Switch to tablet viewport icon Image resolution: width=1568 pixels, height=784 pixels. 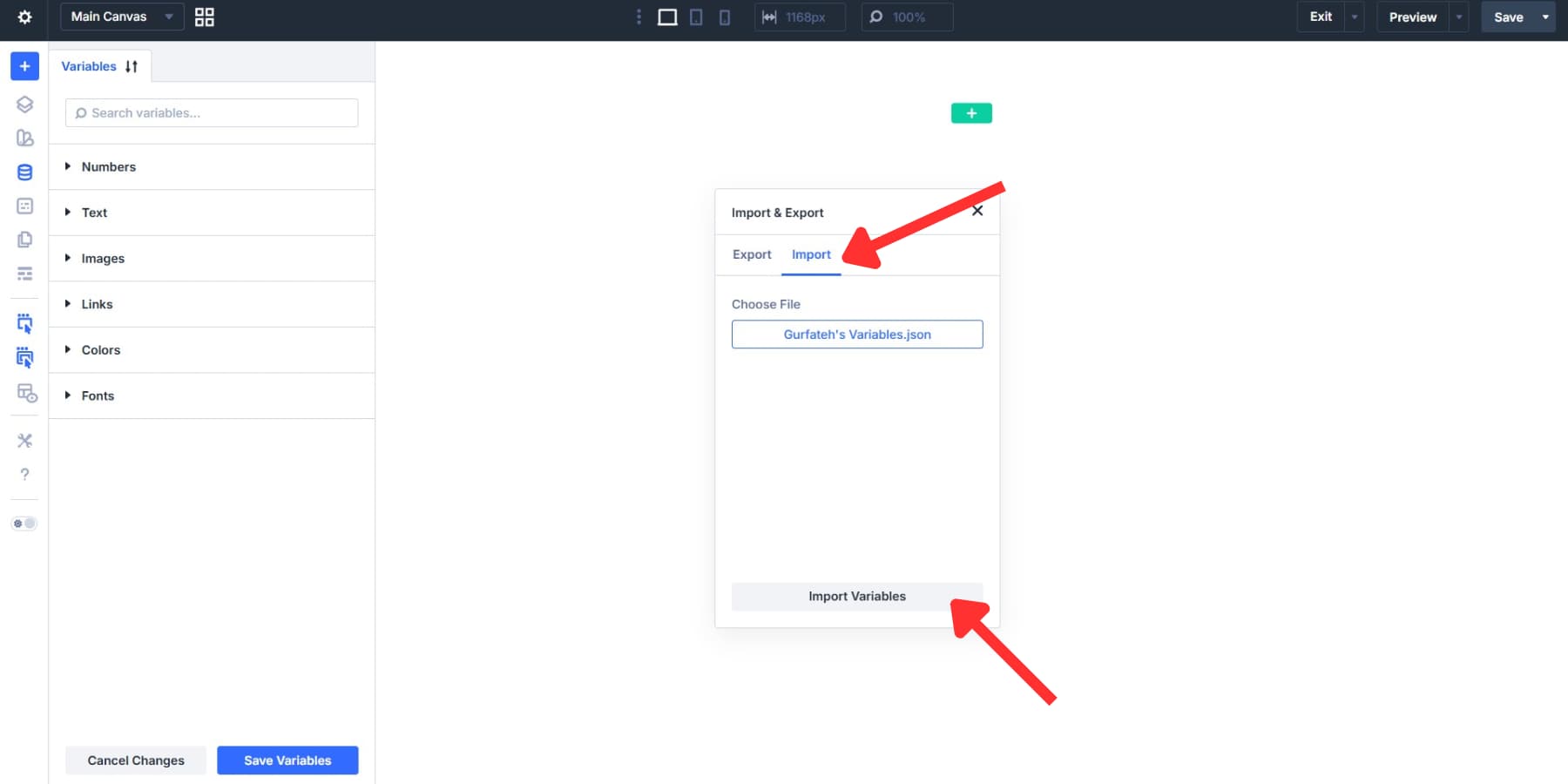pos(696,17)
